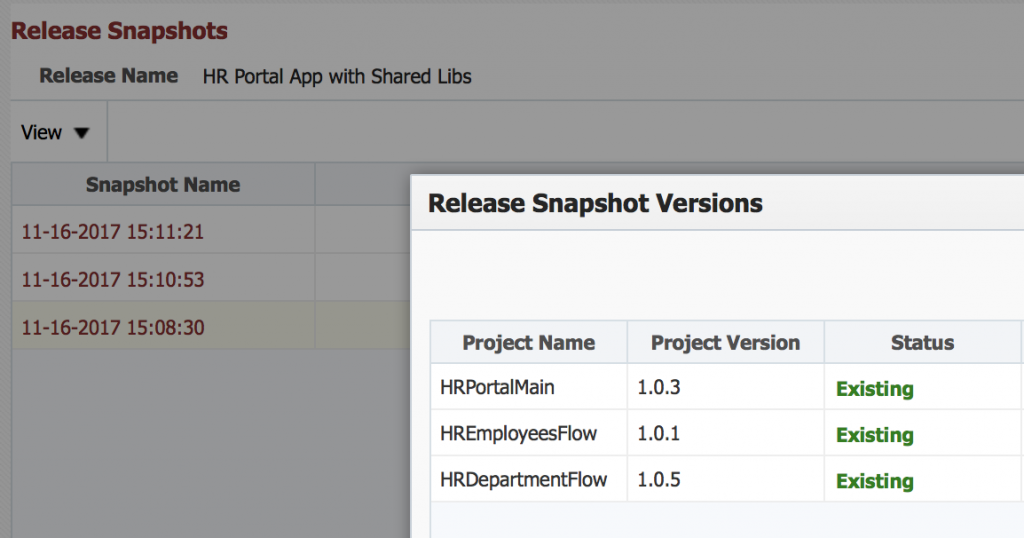This screenshot has width=1024, height=538.
Task: Click the HR Portal App release name
Action: [x=337, y=76]
